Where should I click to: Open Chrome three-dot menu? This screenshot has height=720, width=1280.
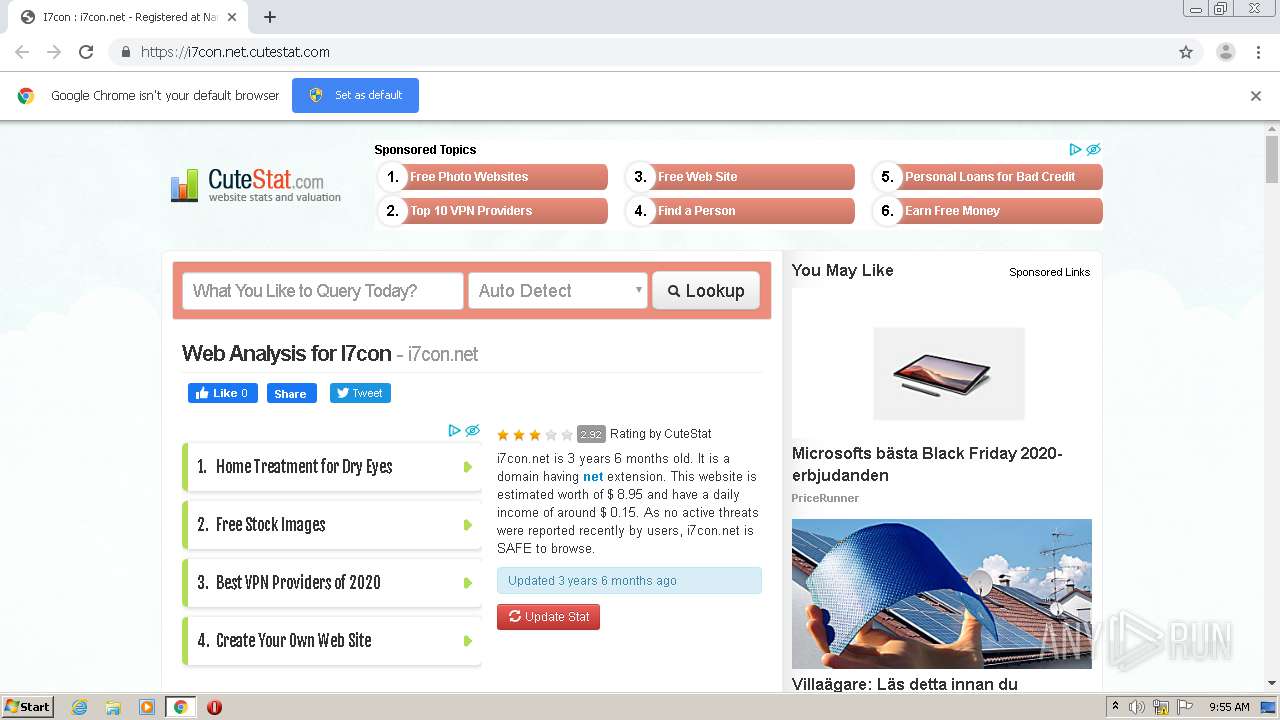coord(1258,52)
